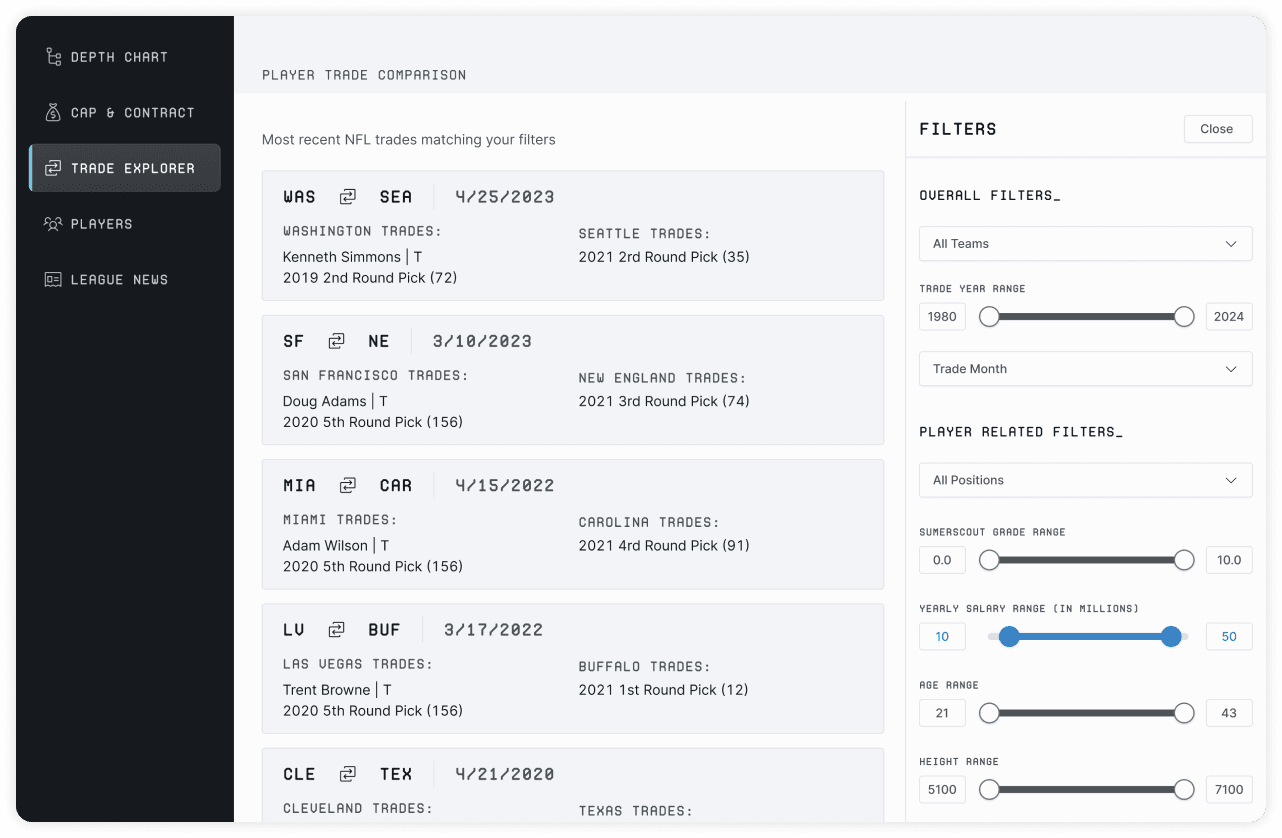This screenshot has height=838, width=1282.
Task: Click the League News newspaper icon
Action: (x=53, y=280)
